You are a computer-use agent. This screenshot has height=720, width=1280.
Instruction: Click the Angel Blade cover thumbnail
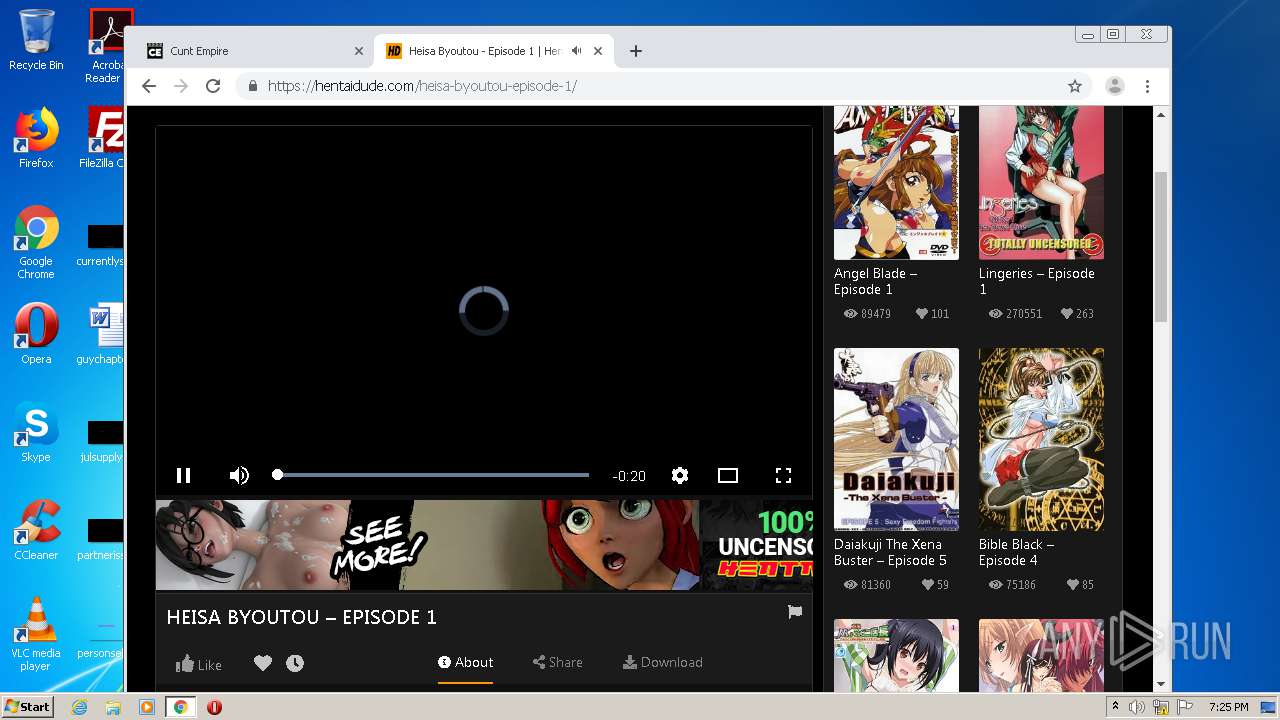pyautogui.click(x=896, y=182)
